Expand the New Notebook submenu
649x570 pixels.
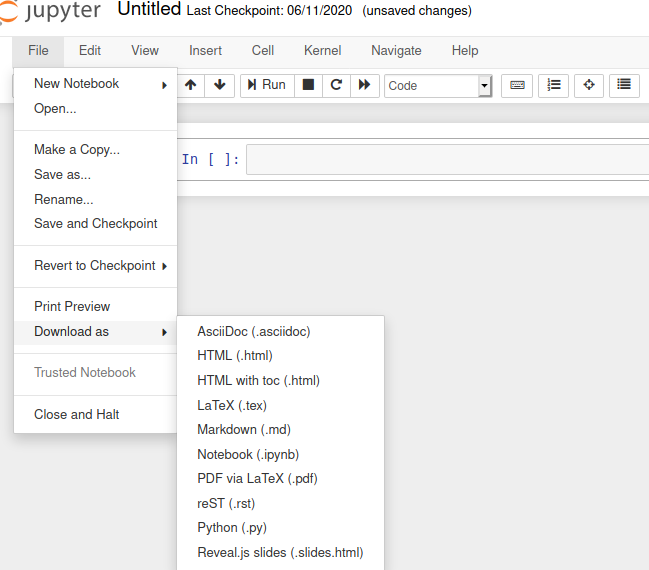pos(96,84)
